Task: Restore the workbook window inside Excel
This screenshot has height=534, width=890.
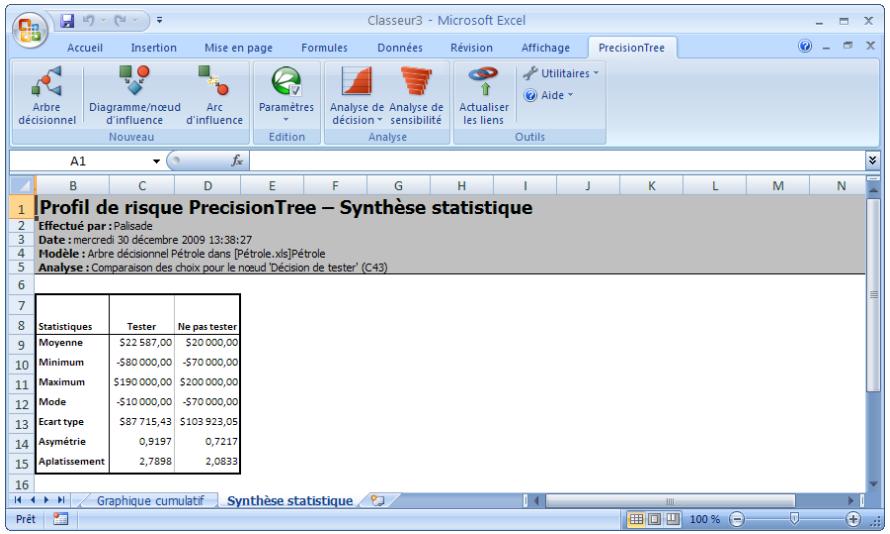Action: coord(848,45)
